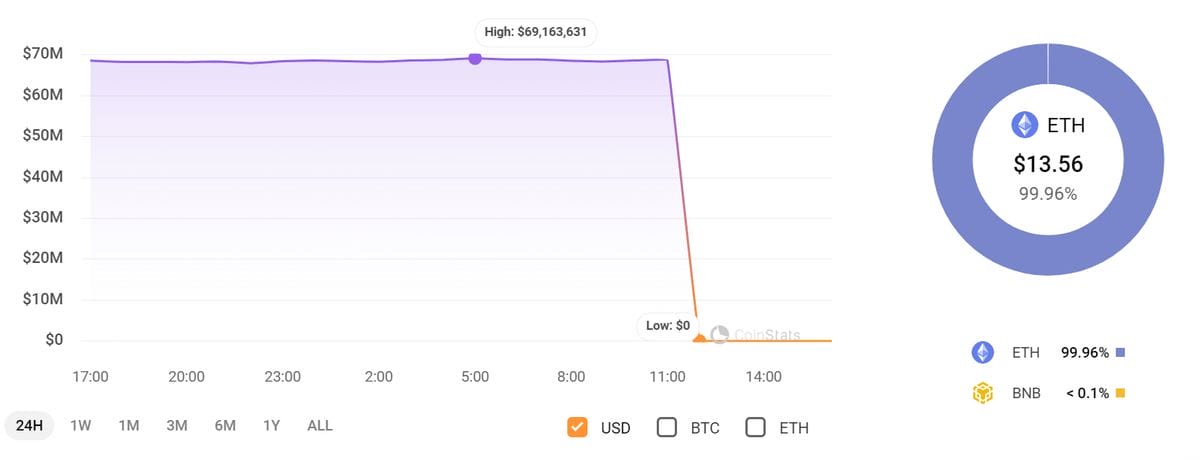Enable the BTC checkbox

[x=667, y=427]
